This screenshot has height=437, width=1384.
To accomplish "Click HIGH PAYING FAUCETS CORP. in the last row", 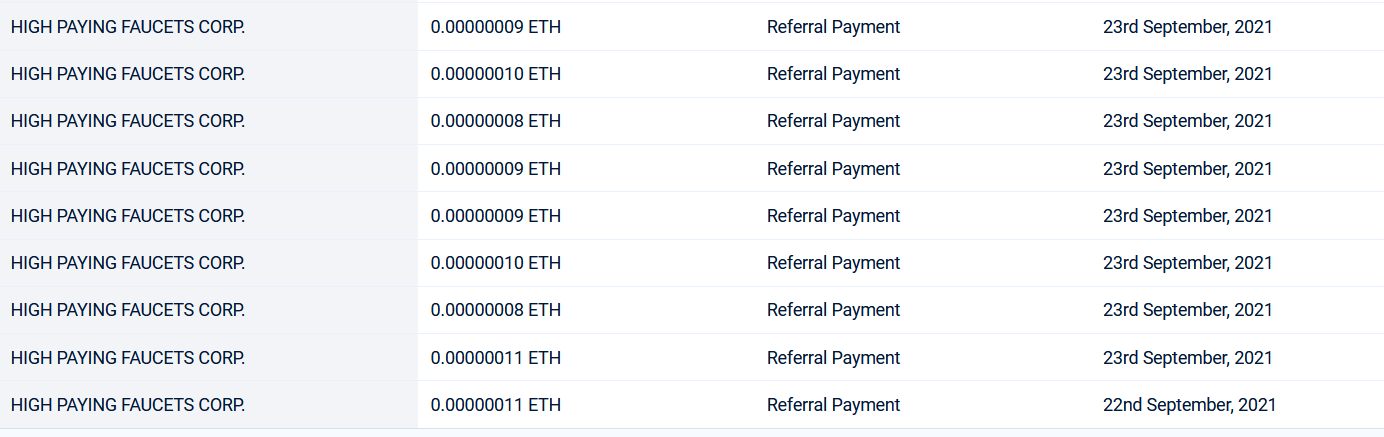I will [x=128, y=405].
